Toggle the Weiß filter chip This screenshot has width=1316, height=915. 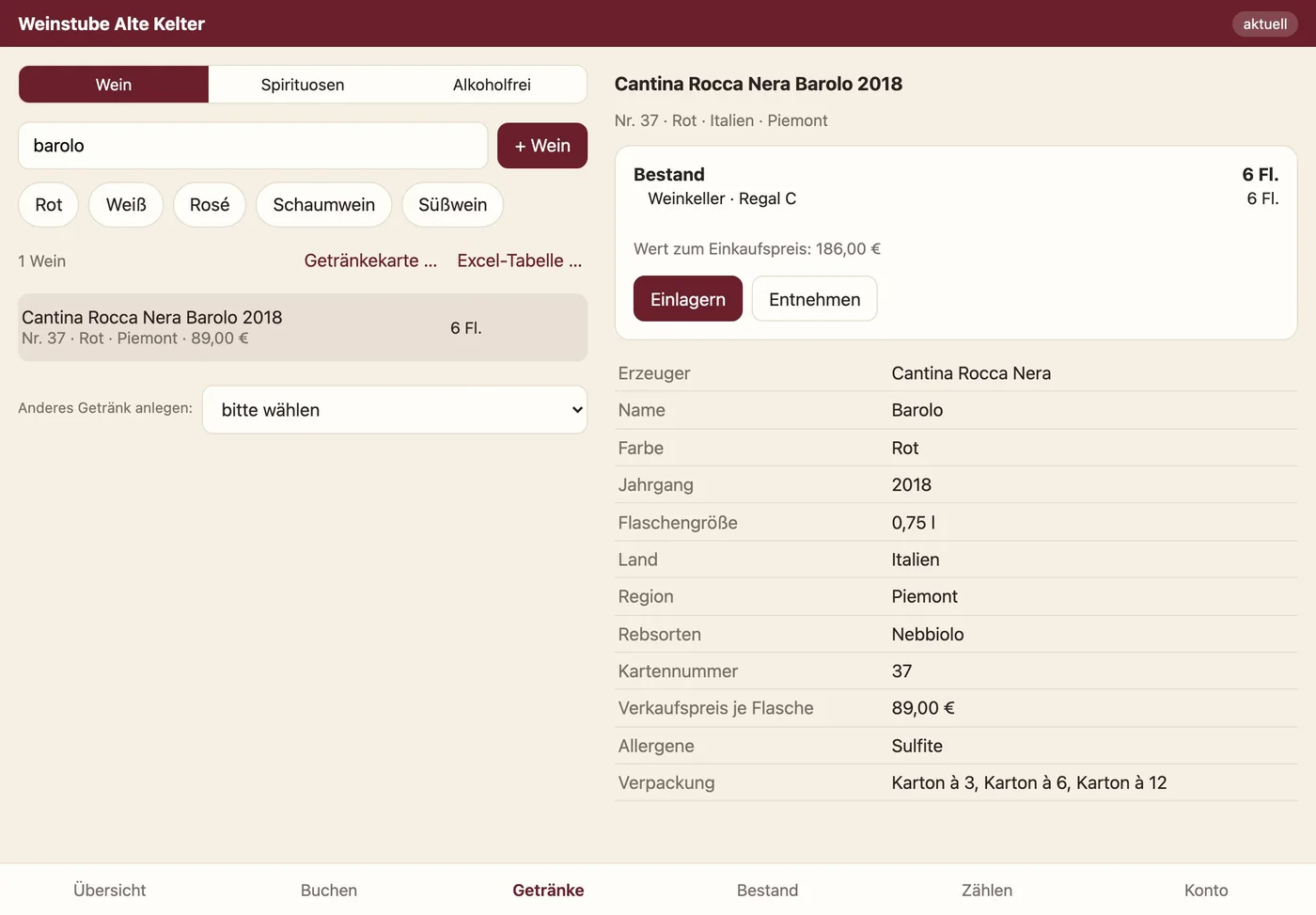(x=126, y=205)
